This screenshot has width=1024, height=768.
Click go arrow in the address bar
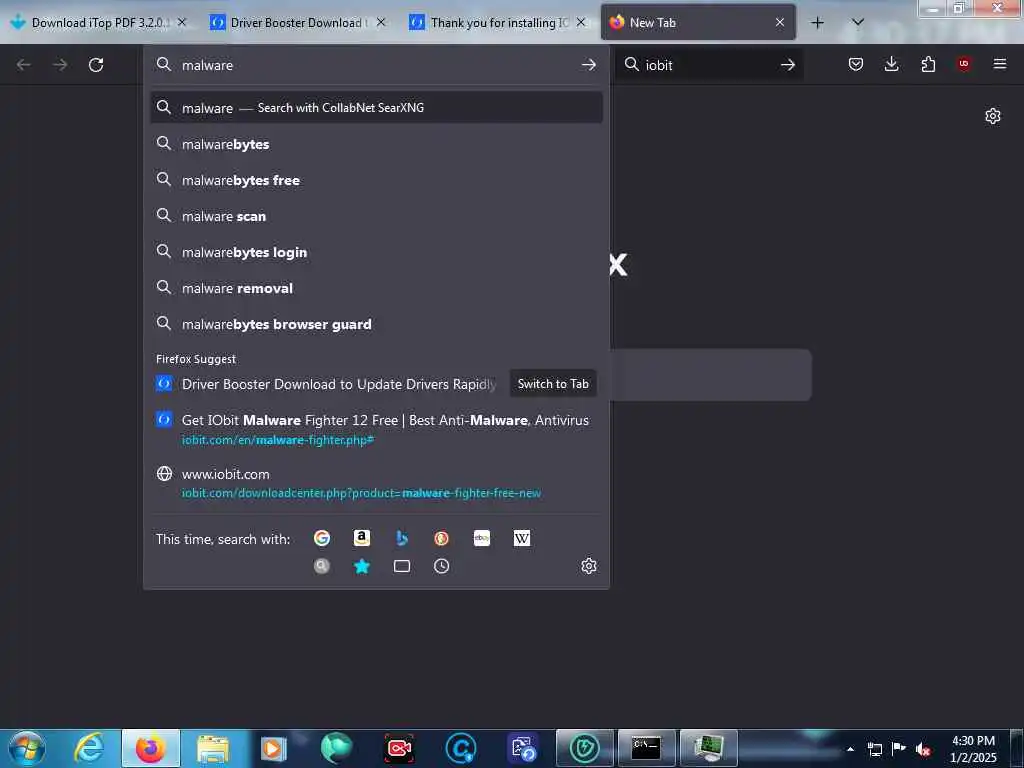pos(588,65)
